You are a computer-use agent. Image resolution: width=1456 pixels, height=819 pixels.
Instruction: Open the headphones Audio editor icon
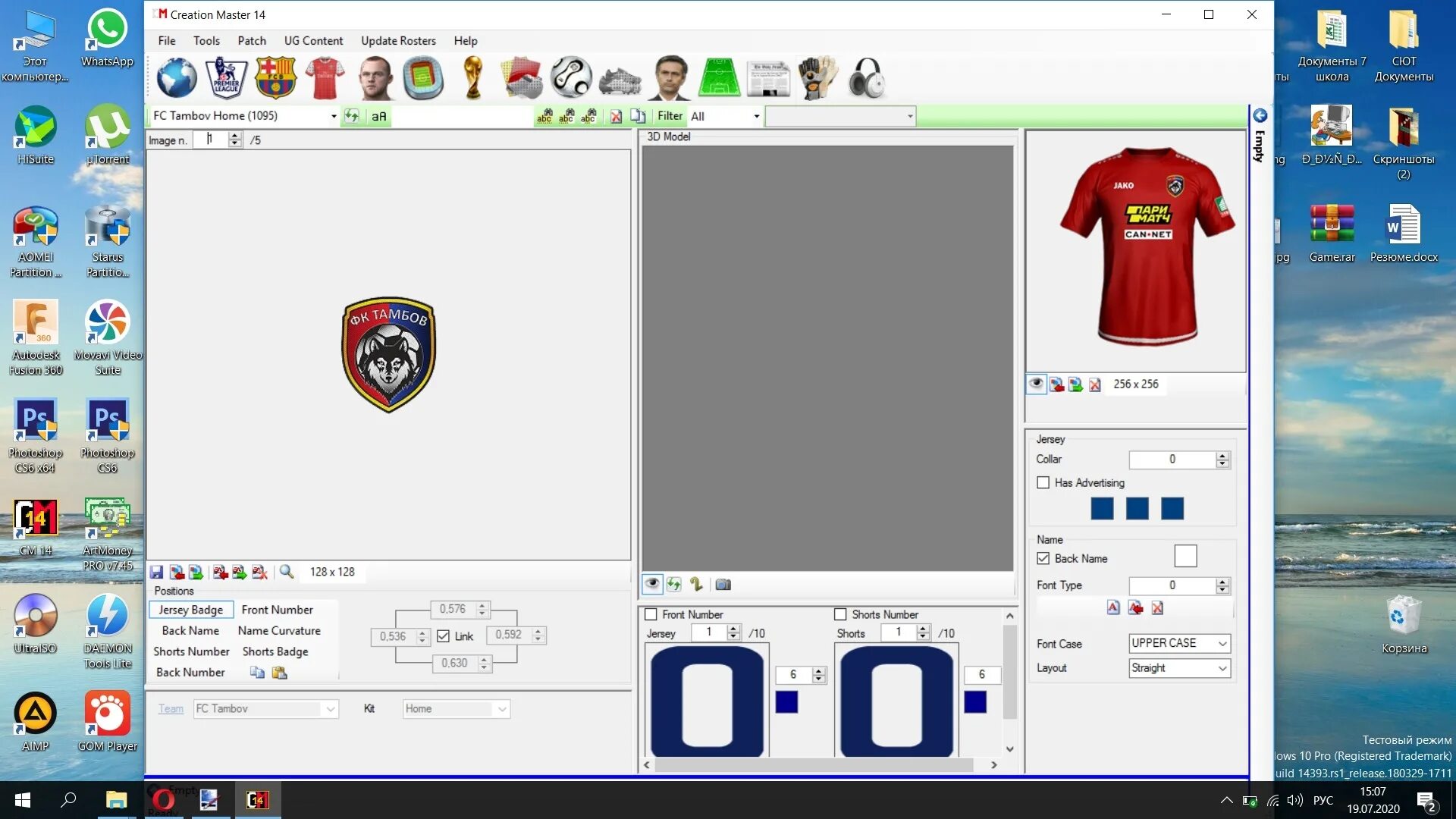[868, 77]
